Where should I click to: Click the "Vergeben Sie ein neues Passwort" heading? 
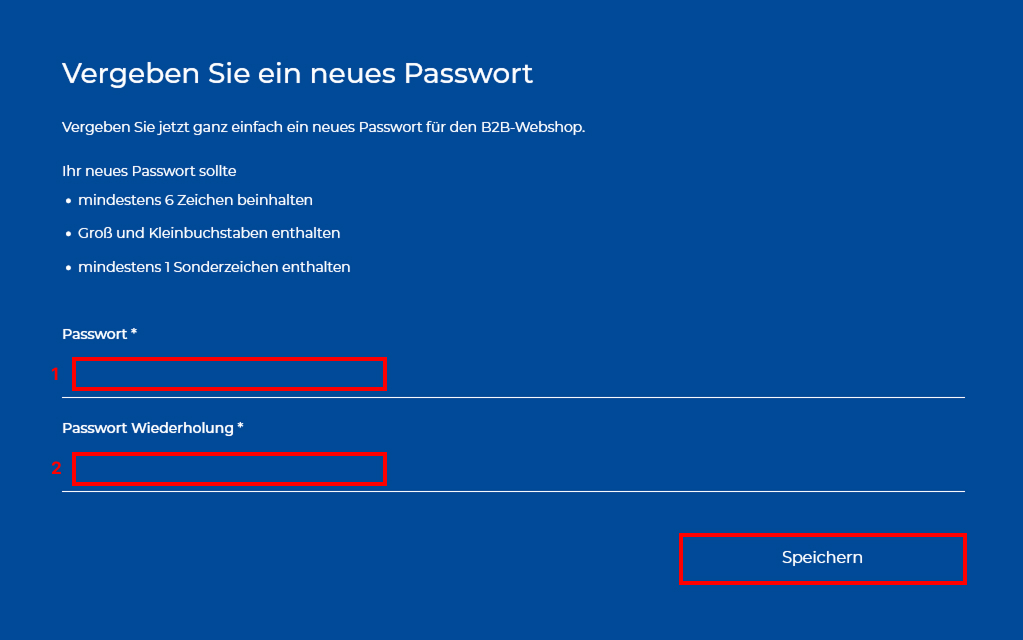click(297, 73)
